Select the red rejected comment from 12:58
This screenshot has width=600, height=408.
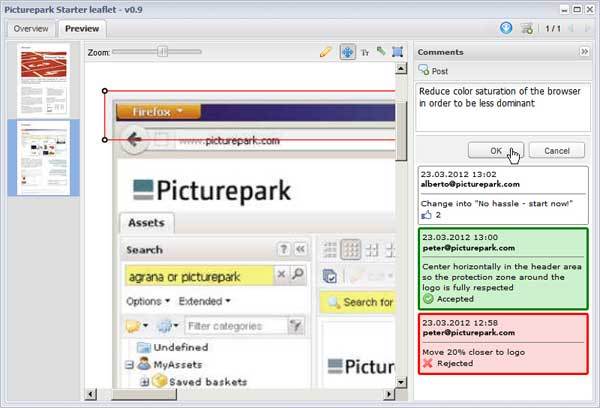click(503, 344)
